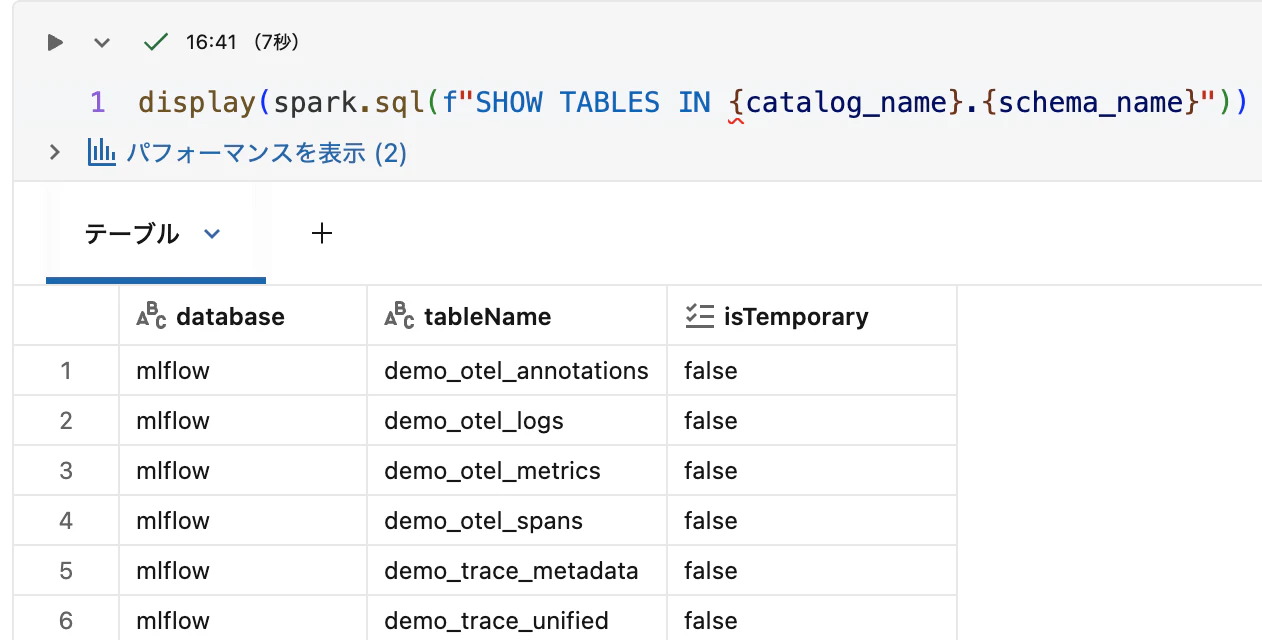Screen dimensions: 1262x640
Task: Sort by the tableName column header
Action: [x=487, y=315]
